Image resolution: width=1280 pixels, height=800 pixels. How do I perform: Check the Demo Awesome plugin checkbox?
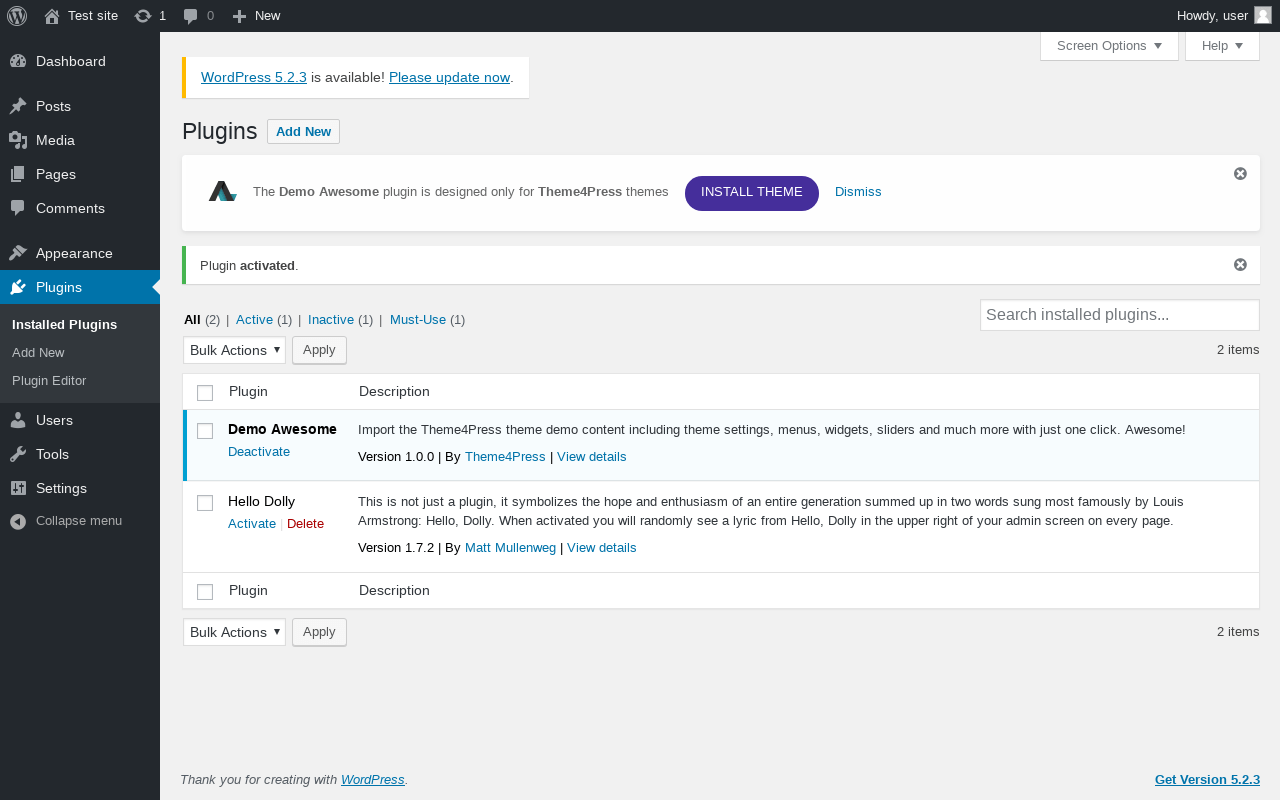[x=205, y=430]
